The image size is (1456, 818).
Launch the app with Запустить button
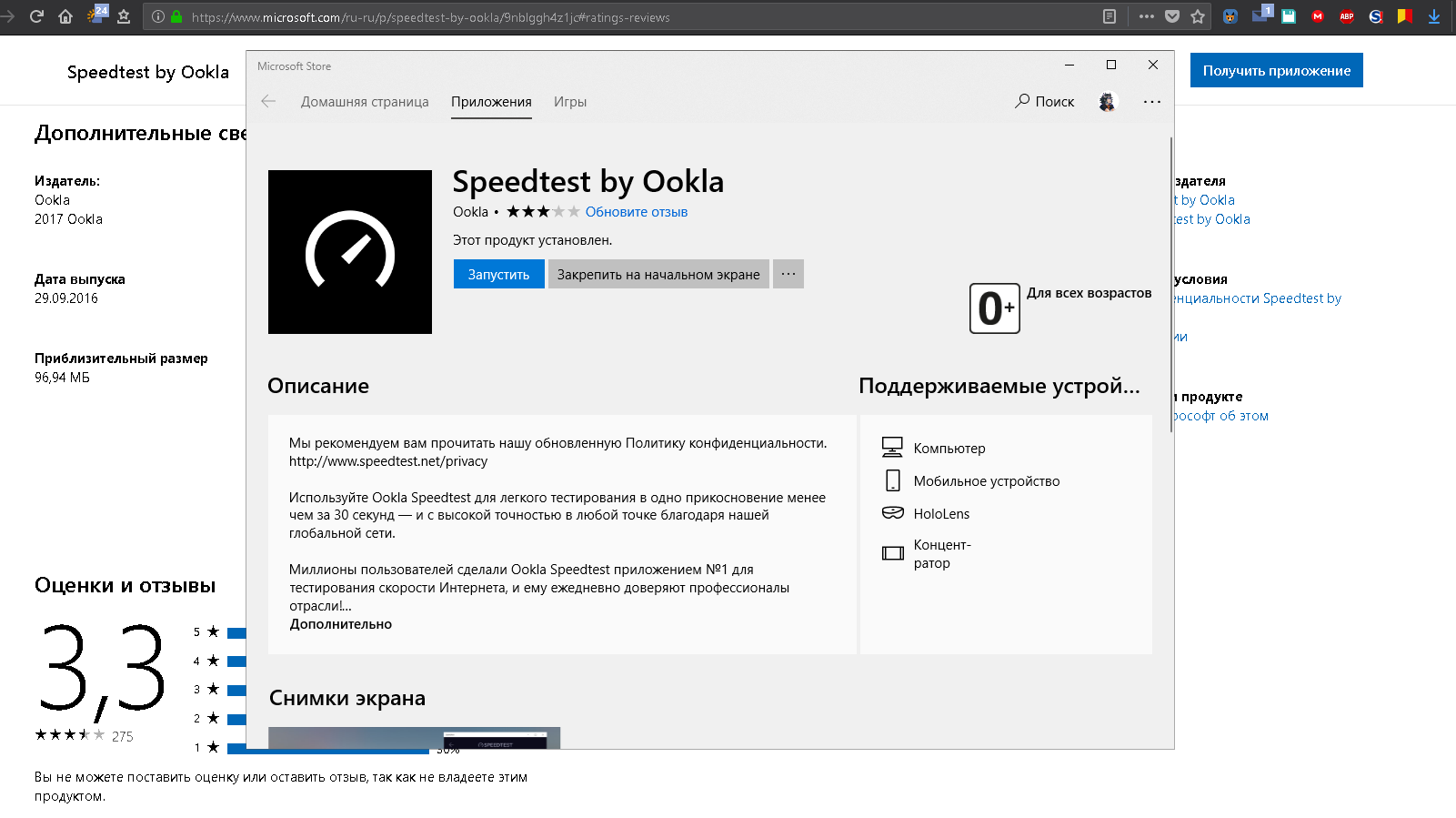coord(498,274)
